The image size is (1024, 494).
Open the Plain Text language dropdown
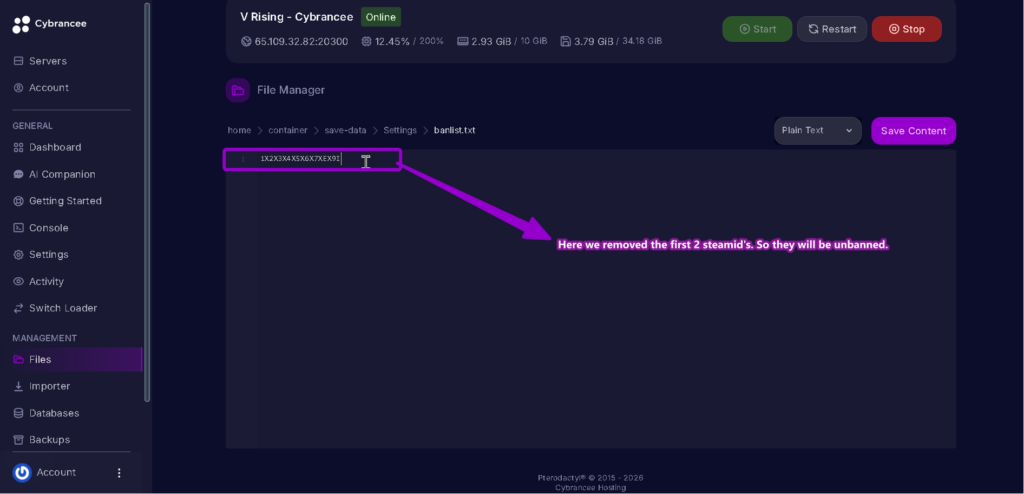[818, 131]
